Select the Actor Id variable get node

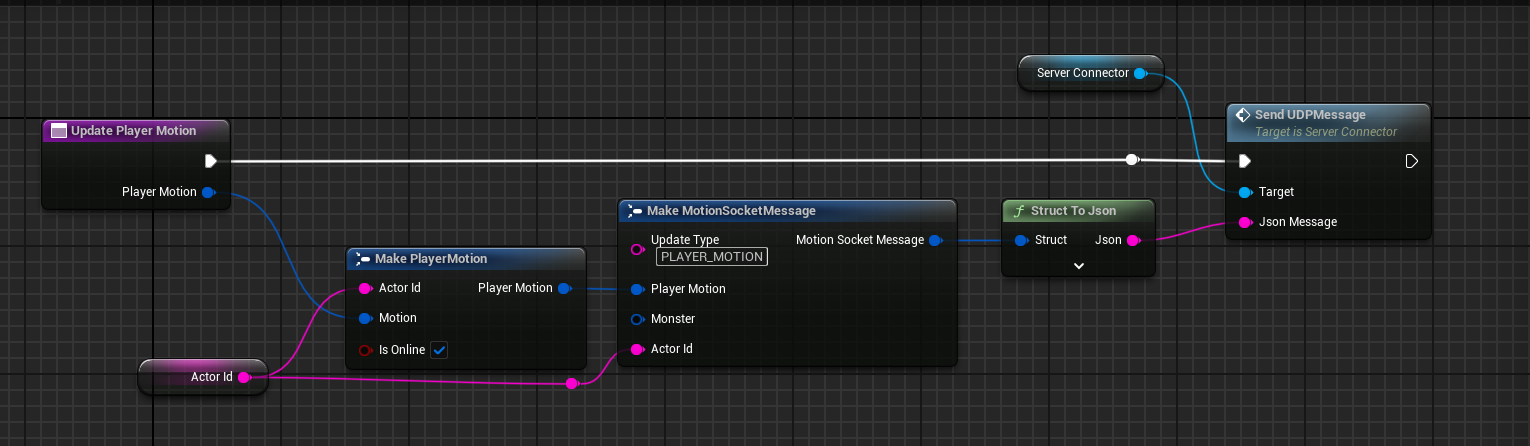[x=202, y=377]
